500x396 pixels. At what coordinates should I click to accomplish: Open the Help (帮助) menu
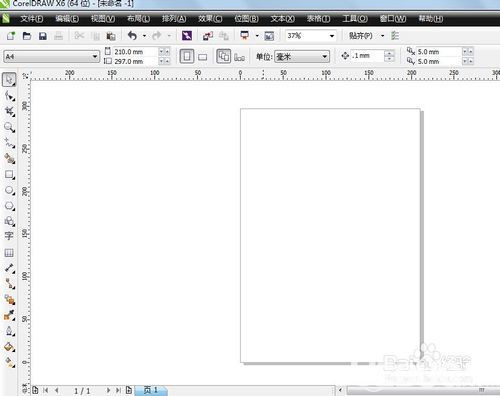click(x=431, y=19)
